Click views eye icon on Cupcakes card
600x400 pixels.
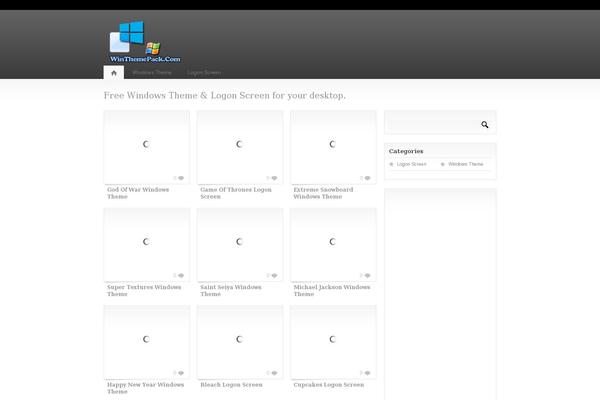(367, 373)
